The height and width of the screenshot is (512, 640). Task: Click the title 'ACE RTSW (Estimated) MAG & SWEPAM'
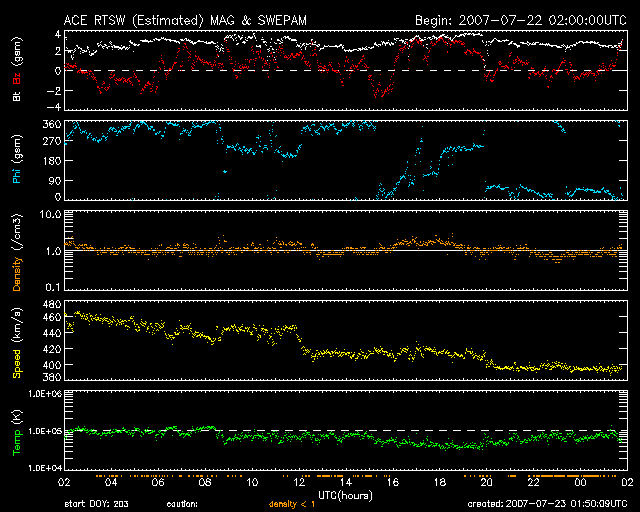(185, 20)
